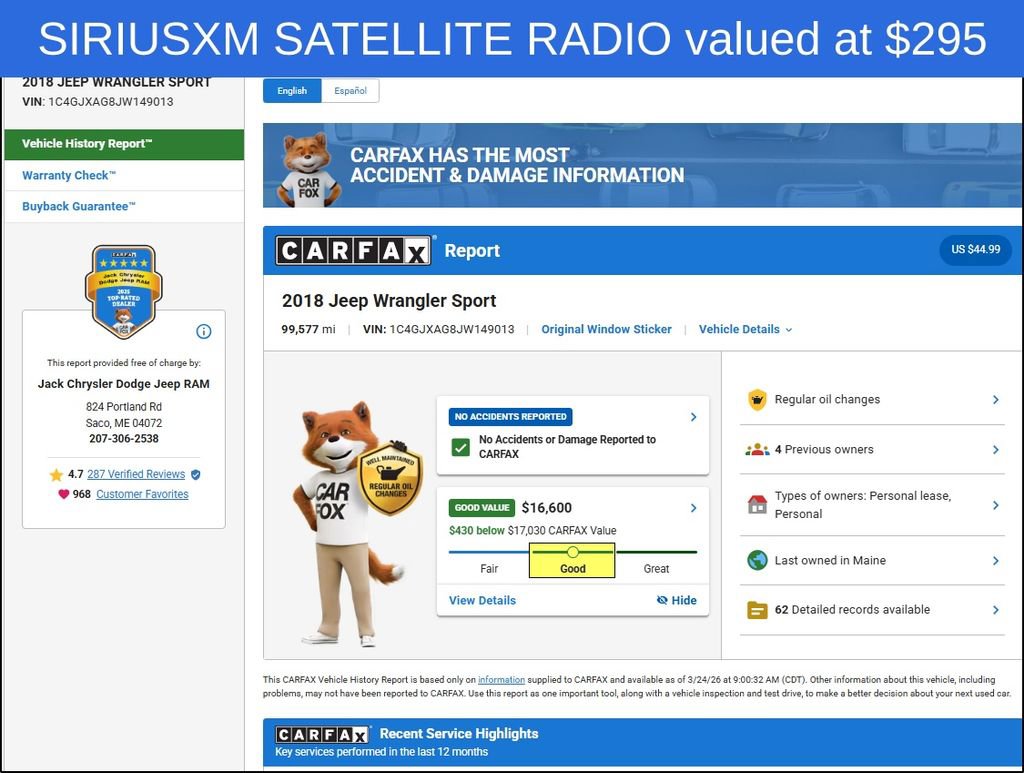Click the Good marker on value slider

[572, 552]
